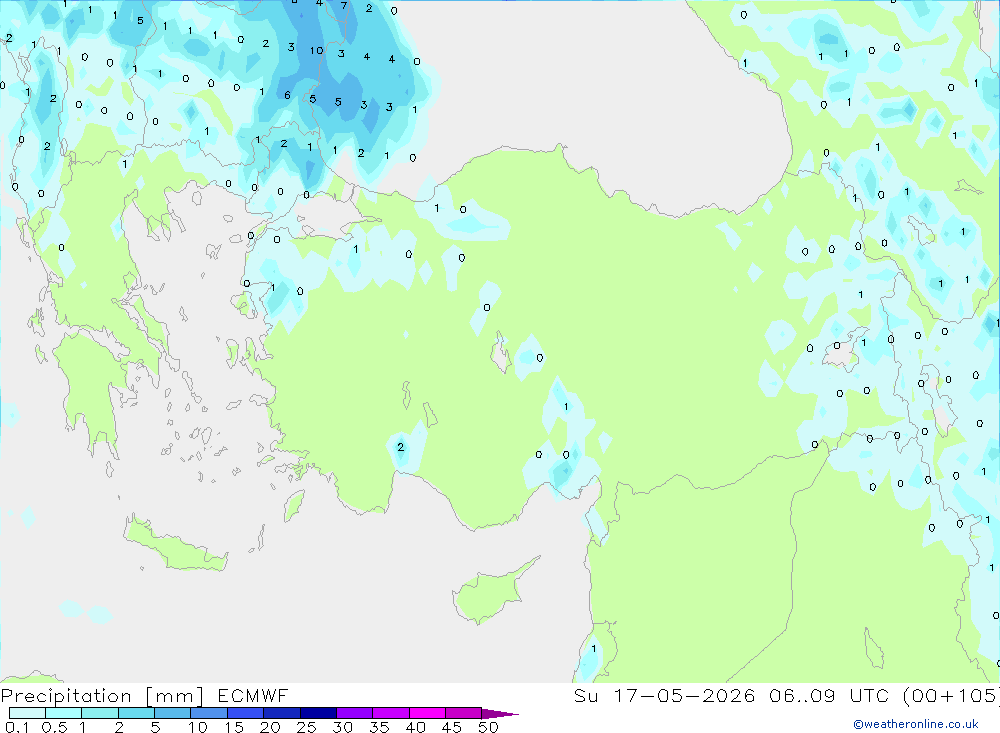The height and width of the screenshot is (733, 1000).
Task: Click the "Precipitation" title word
Action: 66,696
